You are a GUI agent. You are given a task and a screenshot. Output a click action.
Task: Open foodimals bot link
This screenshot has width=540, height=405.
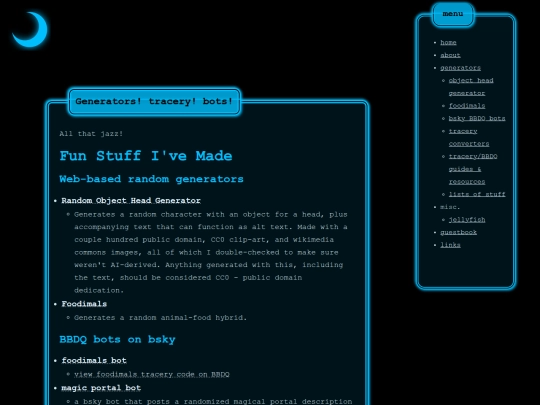click(94, 361)
